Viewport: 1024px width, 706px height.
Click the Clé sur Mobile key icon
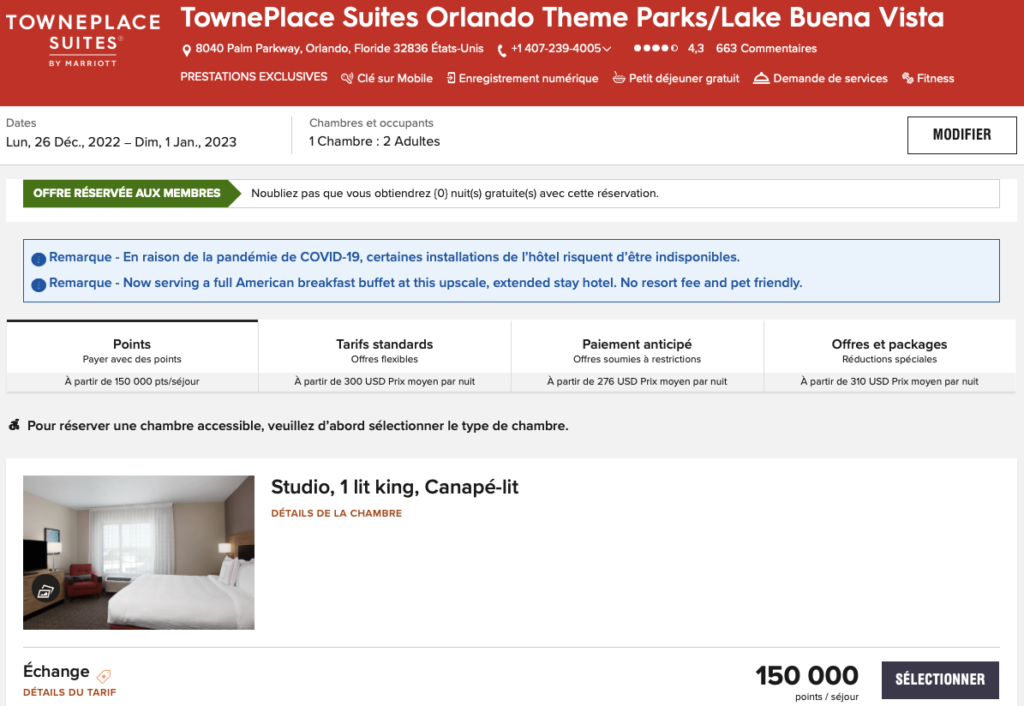pos(348,78)
